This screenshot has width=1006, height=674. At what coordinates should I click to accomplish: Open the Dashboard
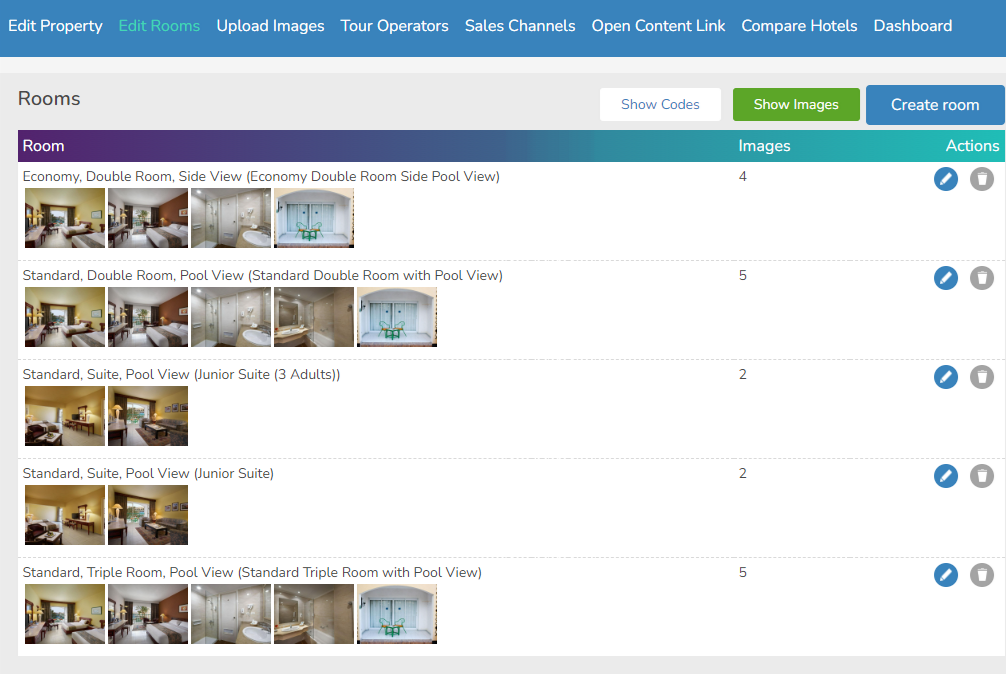pyautogui.click(x=912, y=25)
